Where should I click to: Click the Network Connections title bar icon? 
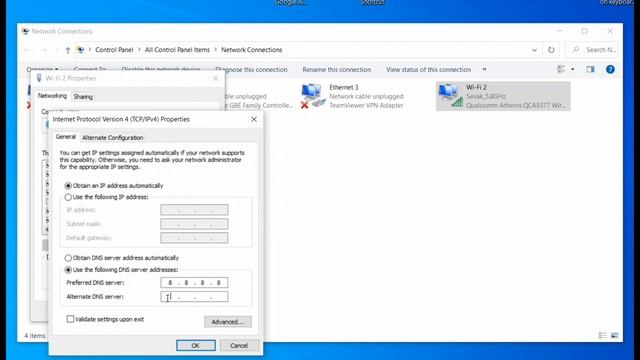(25, 31)
